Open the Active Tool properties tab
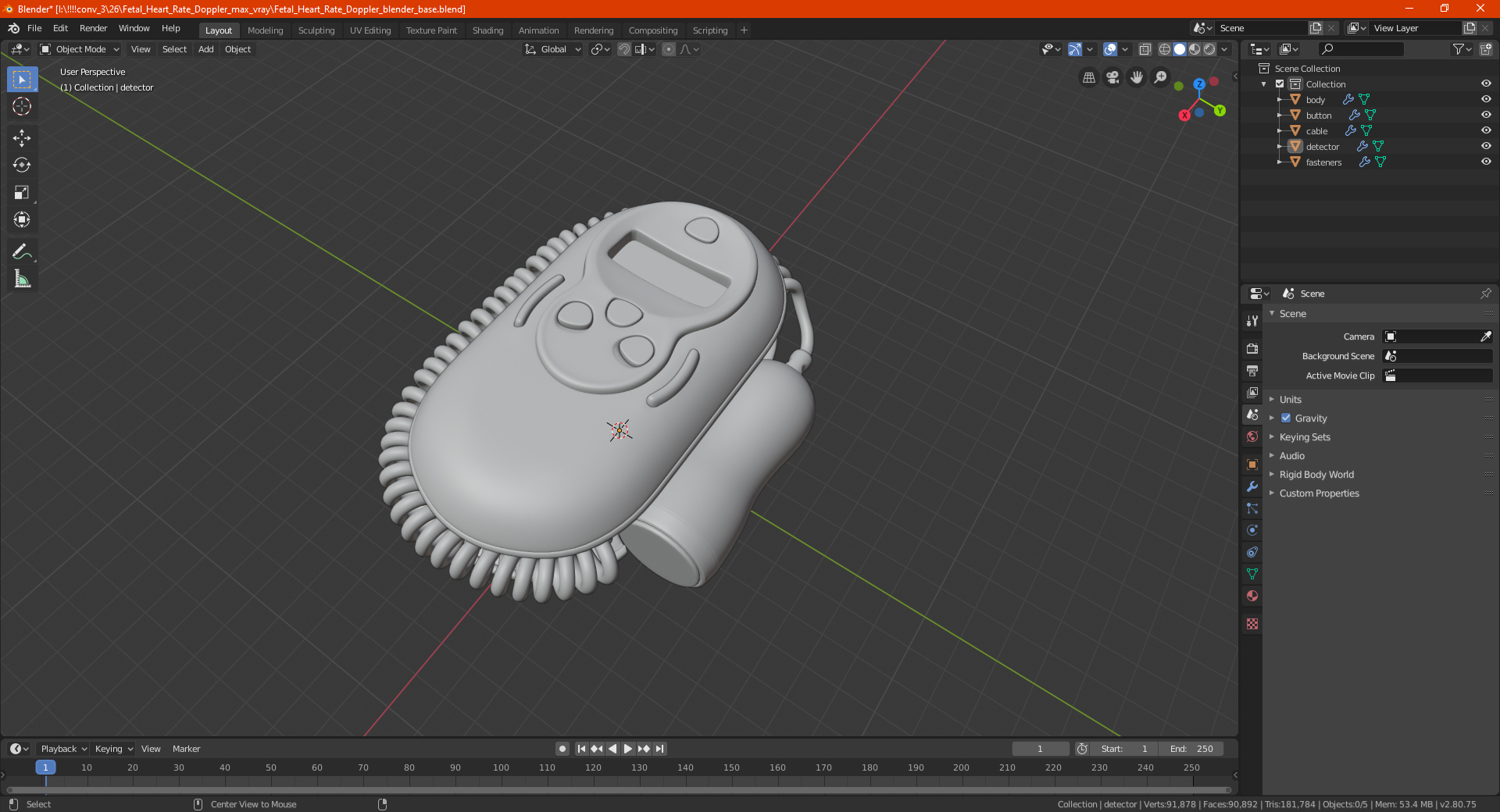The height and width of the screenshot is (812, 1500). point(1252,321)
